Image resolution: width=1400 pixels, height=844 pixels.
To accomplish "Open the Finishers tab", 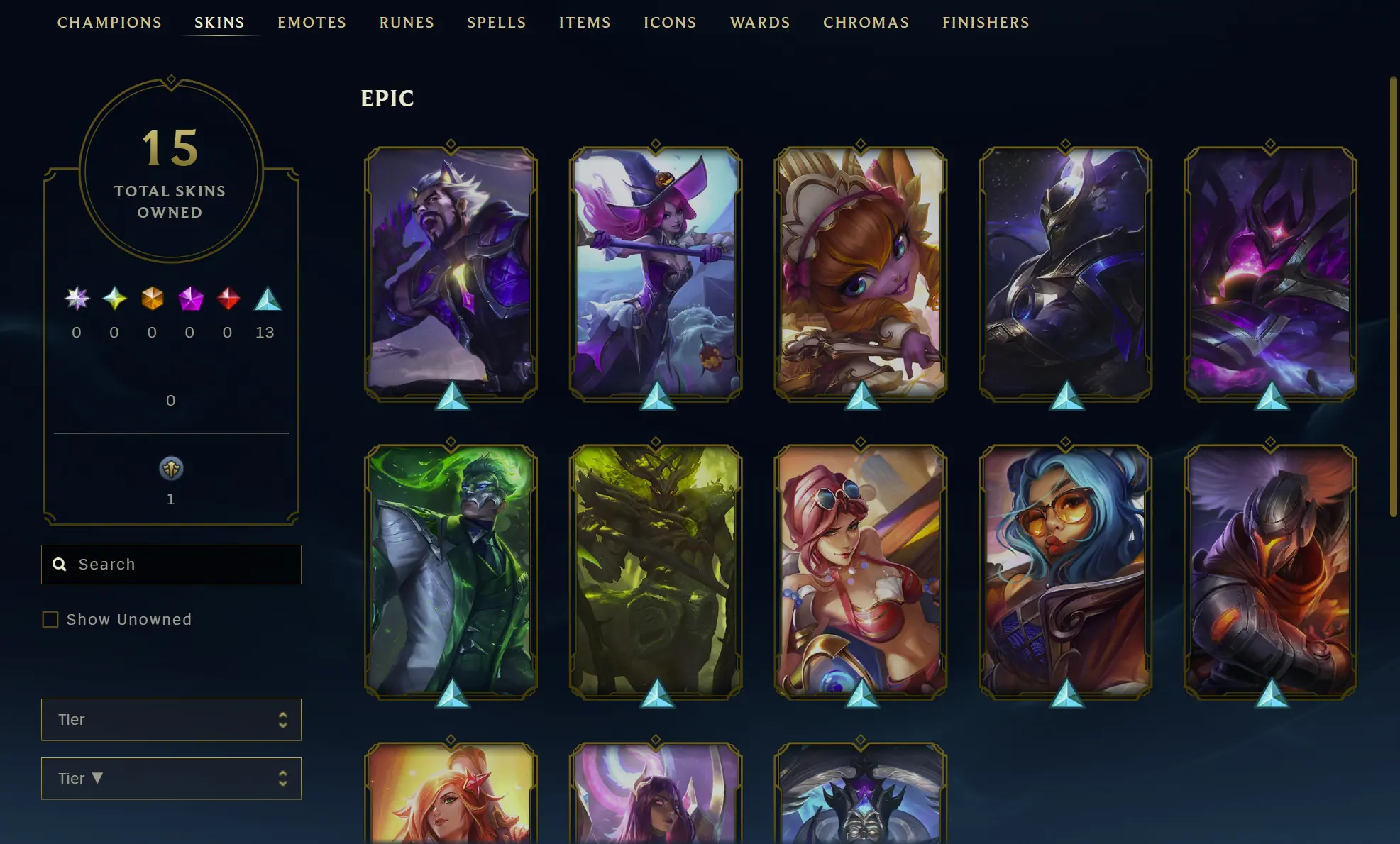I will 986,23.
